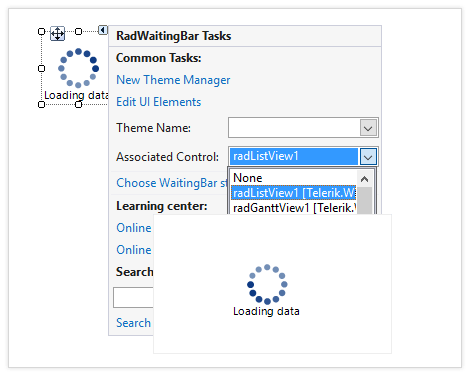Click the bottom-left resize handle of control

tap(41, 105)
